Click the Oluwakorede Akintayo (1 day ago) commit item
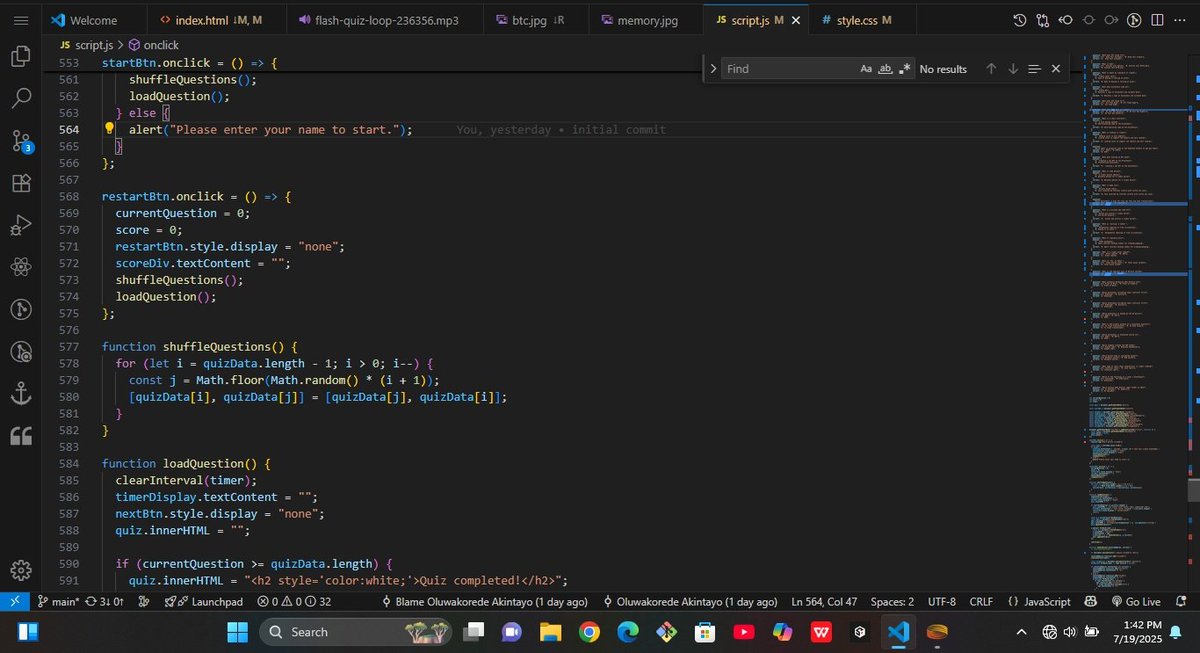The image size is (1200, 653). click(690, 602)
